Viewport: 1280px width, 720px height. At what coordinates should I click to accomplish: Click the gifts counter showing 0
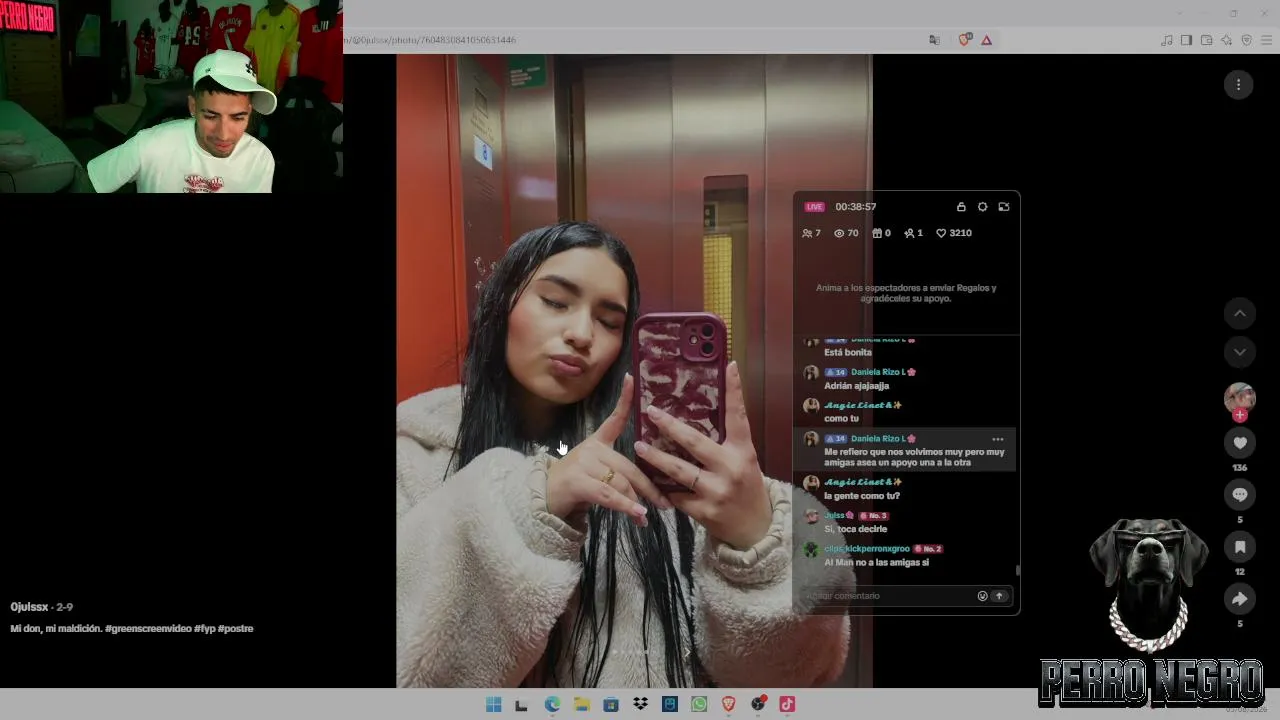(881, 233)
